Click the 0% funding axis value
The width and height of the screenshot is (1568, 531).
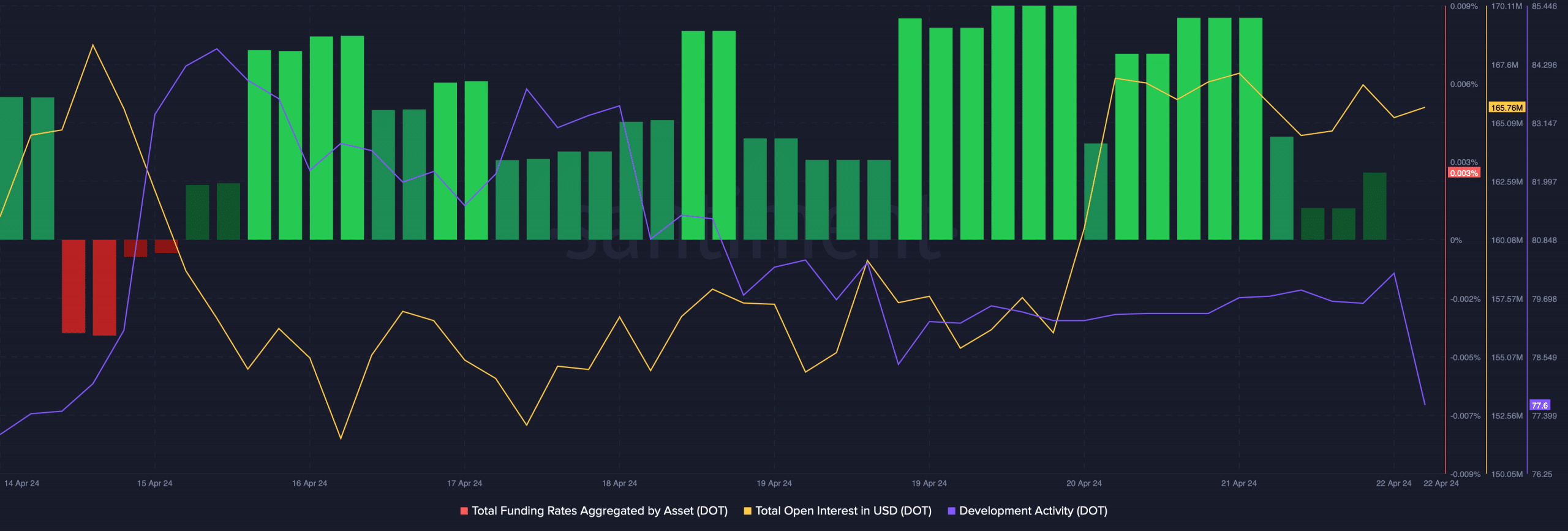tap(1456, 241)
